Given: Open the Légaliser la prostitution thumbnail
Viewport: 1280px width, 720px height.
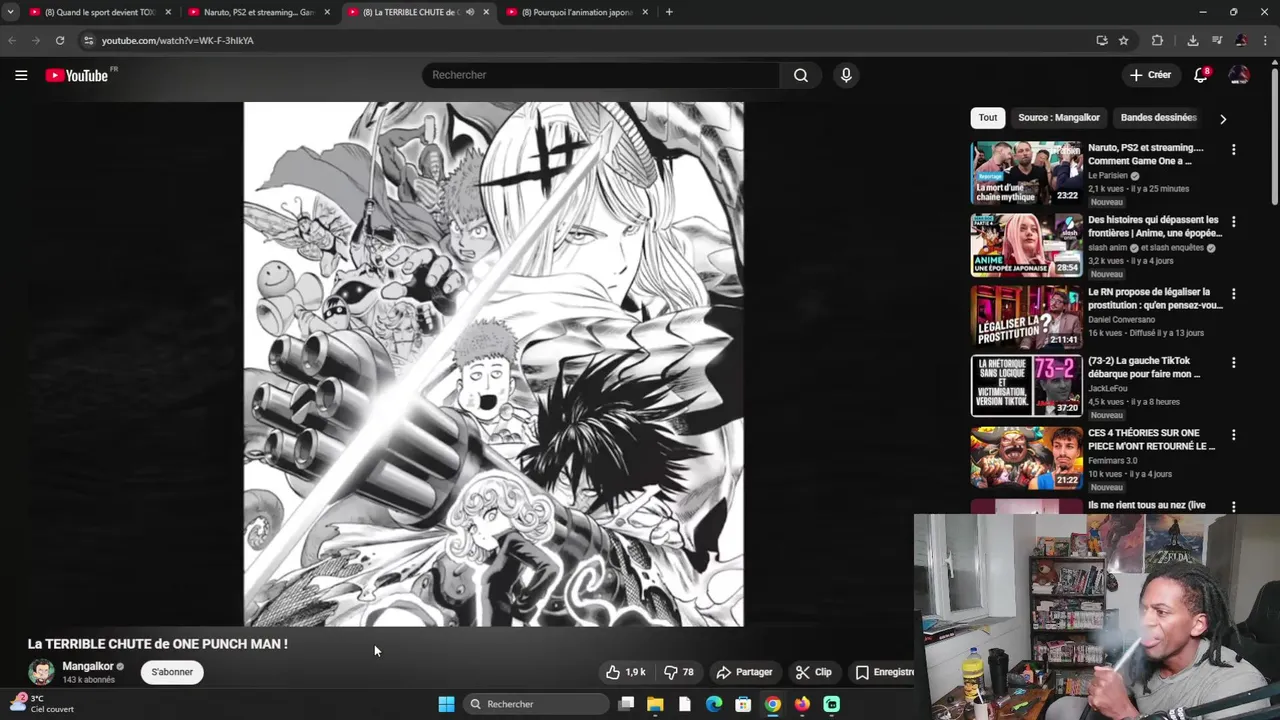Looking at the screenshot, I should click(1027, 317).
